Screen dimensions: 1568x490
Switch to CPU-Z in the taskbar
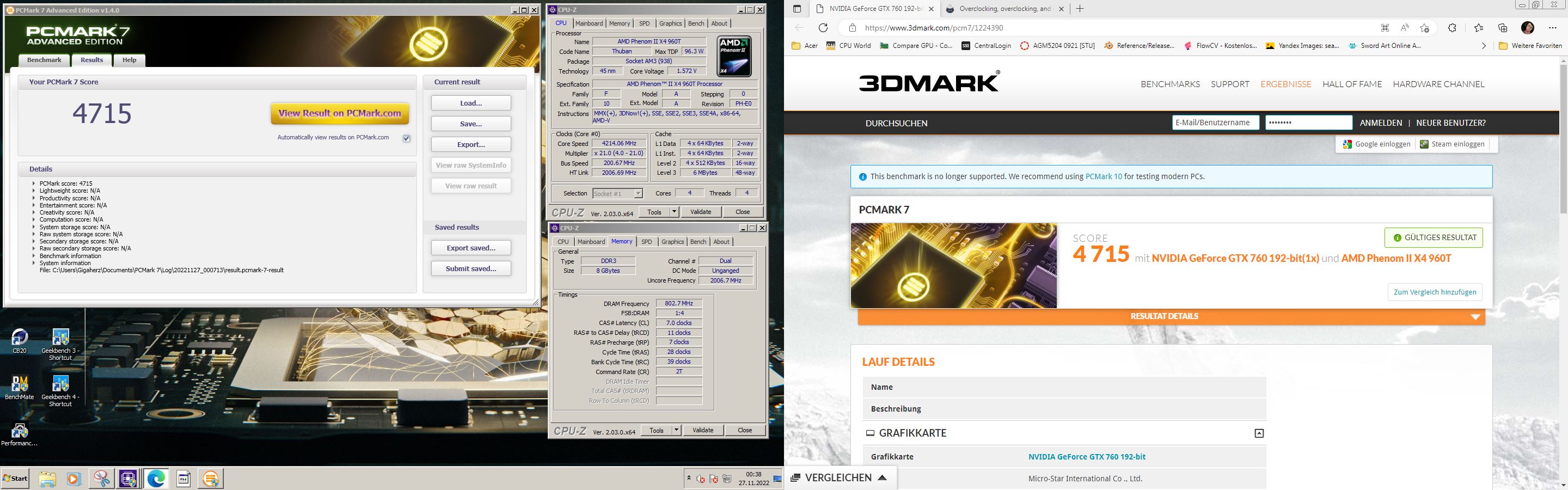[x=128, y=479]
